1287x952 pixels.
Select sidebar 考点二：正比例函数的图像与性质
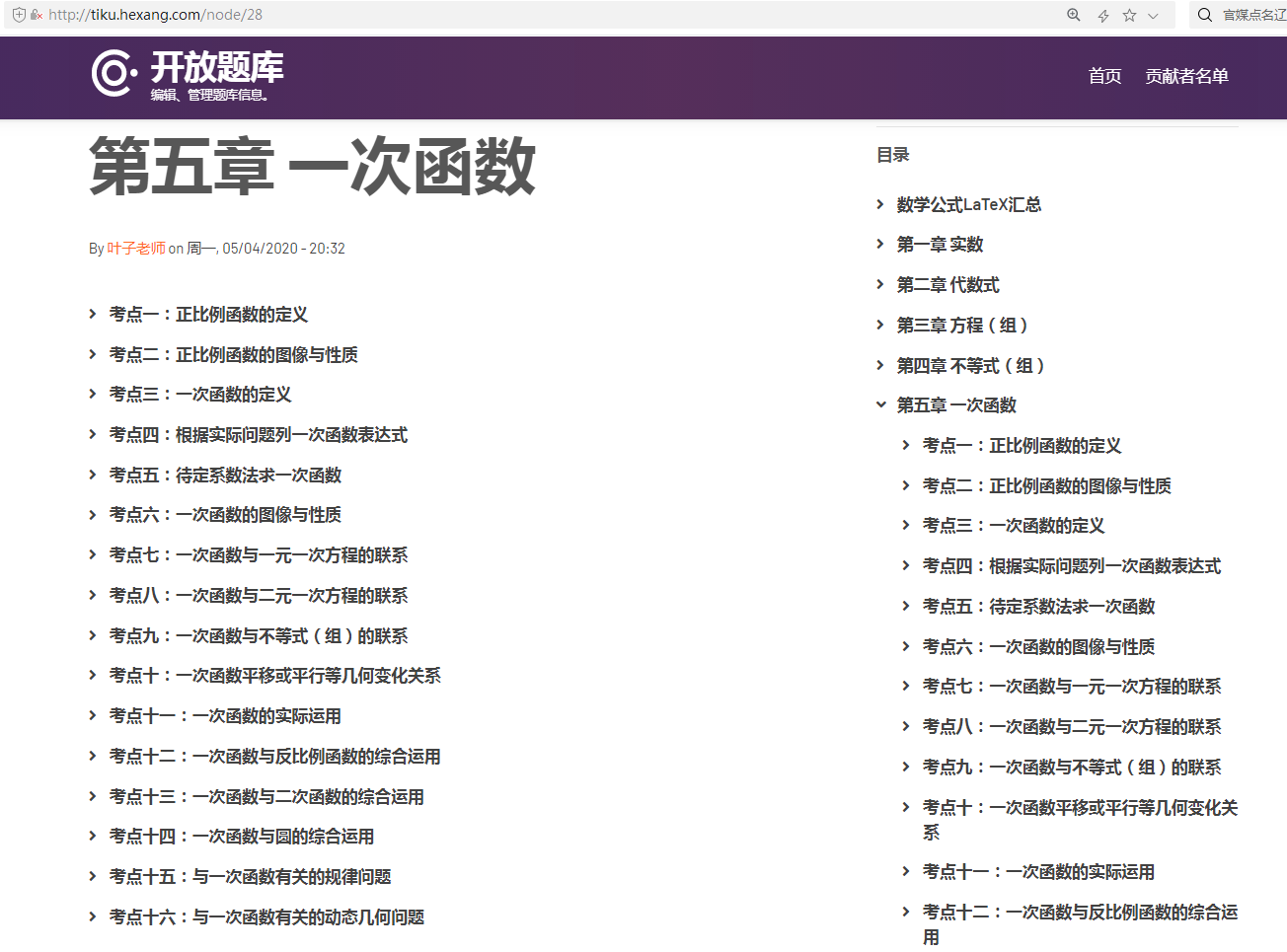[x=1047, y=485]
